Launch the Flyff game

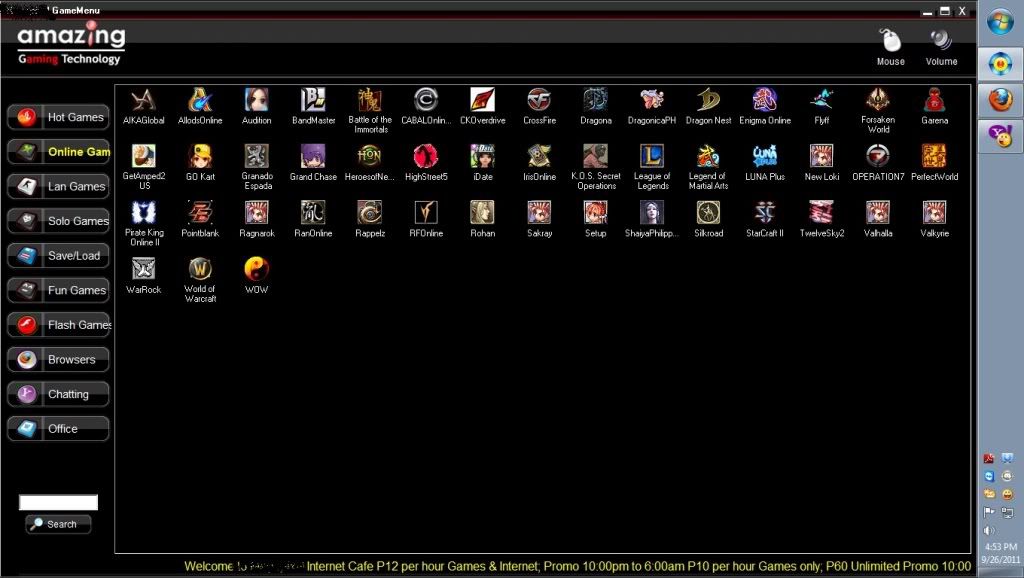pyautogui.click(x=822, y=101)
